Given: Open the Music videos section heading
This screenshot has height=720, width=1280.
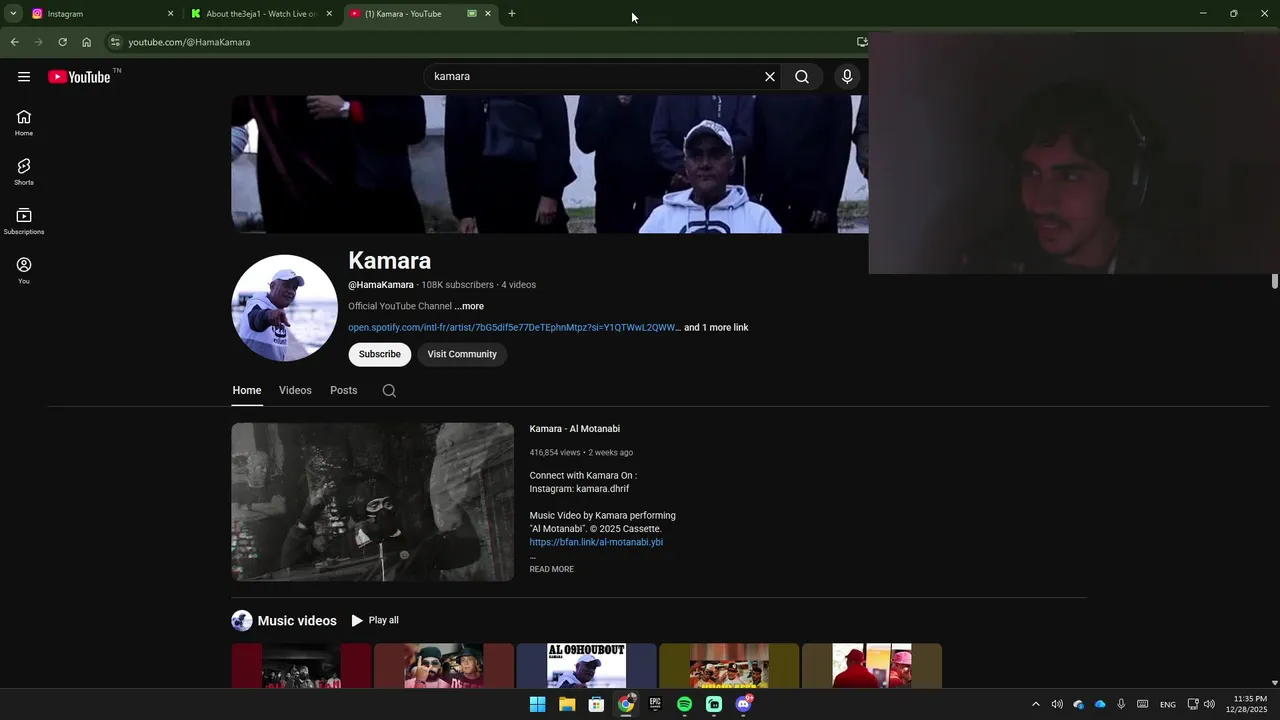Looking at the screenshot, I should pos(297,621).
